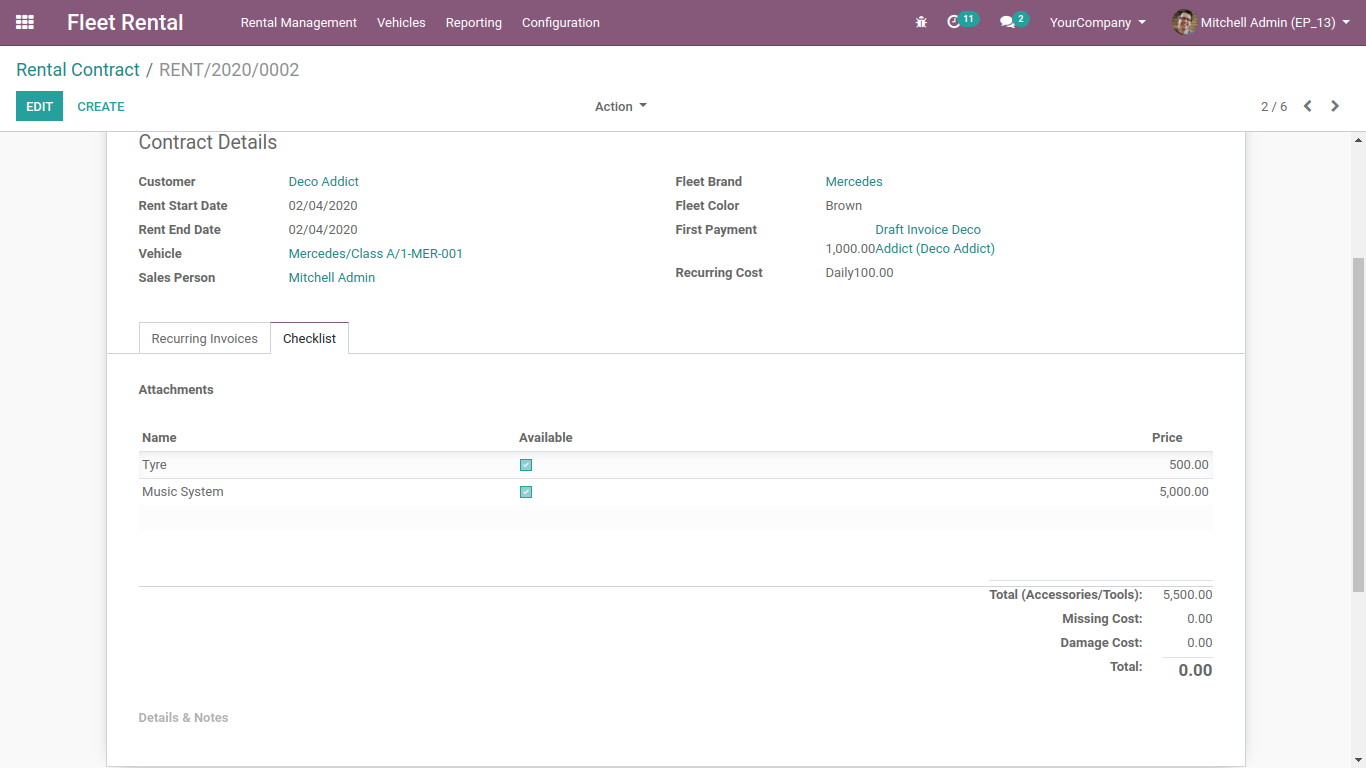Click Rent Start Date value 02/04/2020

(x=323, y=206)
